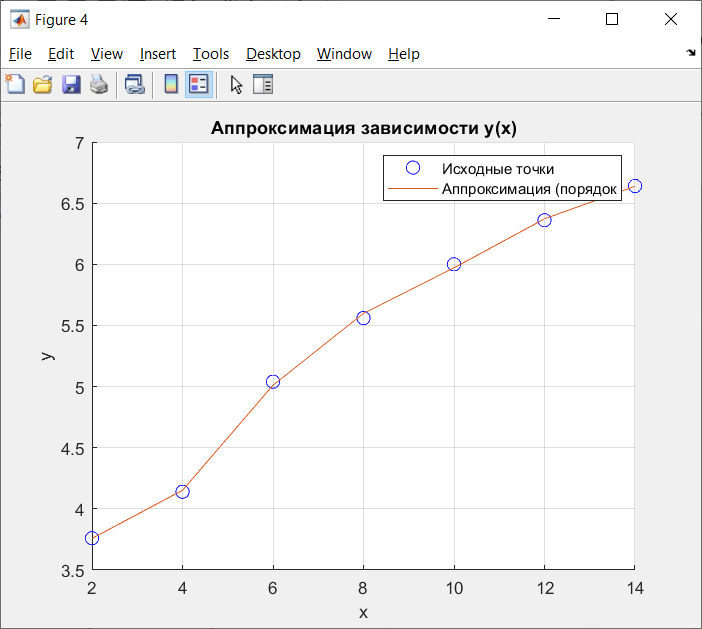Image resolution: width=702 pixels, height=629 pixels.
Task: Select the data point at x=14
Action: tap(635, 186)
